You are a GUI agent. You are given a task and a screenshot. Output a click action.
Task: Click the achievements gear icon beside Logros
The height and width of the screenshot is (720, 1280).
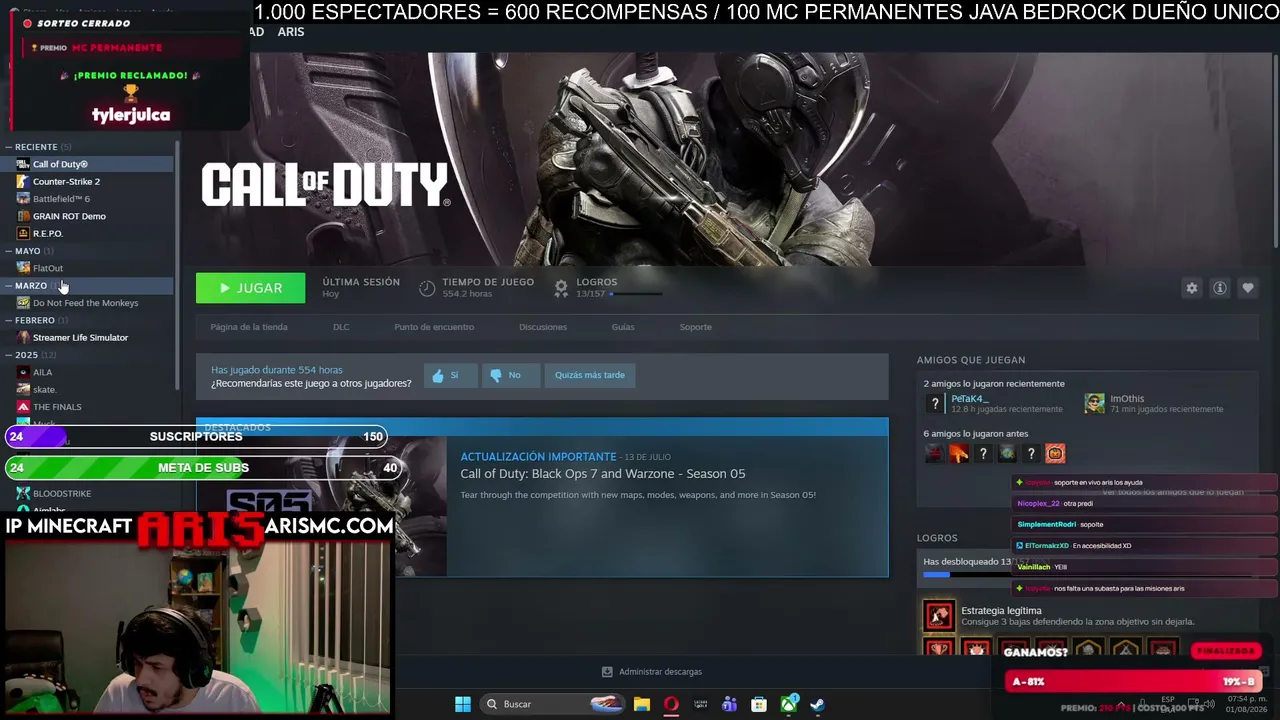coord(561,288)
